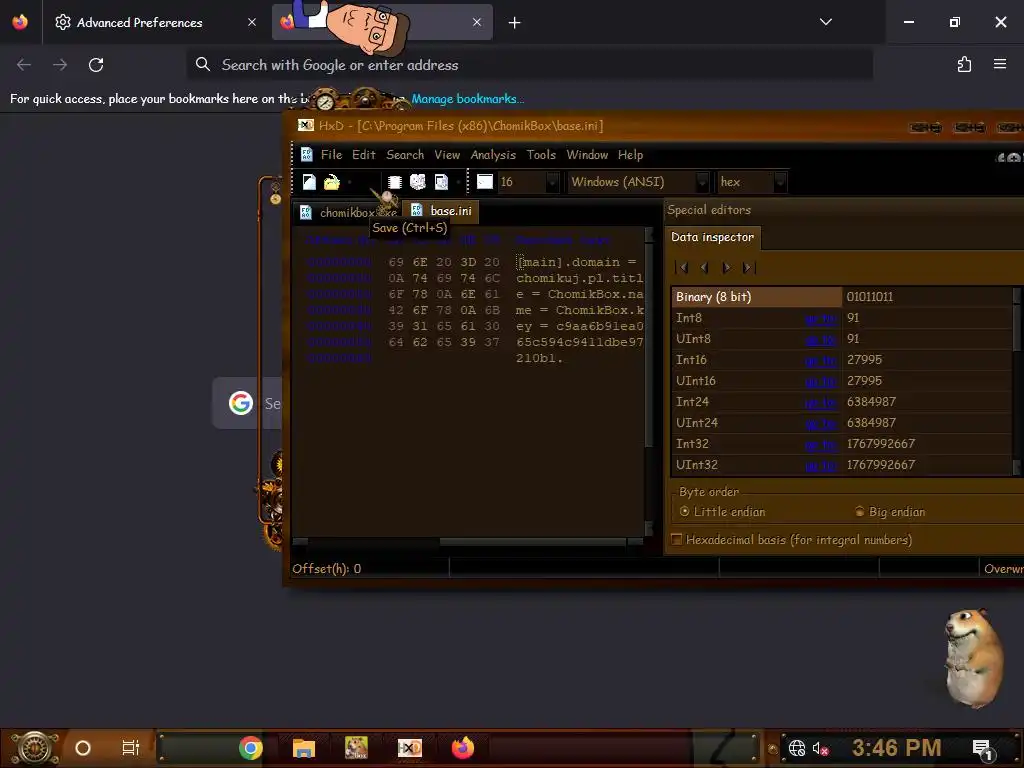Viewport: 1024px width, 768px height.
Task: Enable Hexadecimal basis for integral numbers
Action: coord(792,540)
